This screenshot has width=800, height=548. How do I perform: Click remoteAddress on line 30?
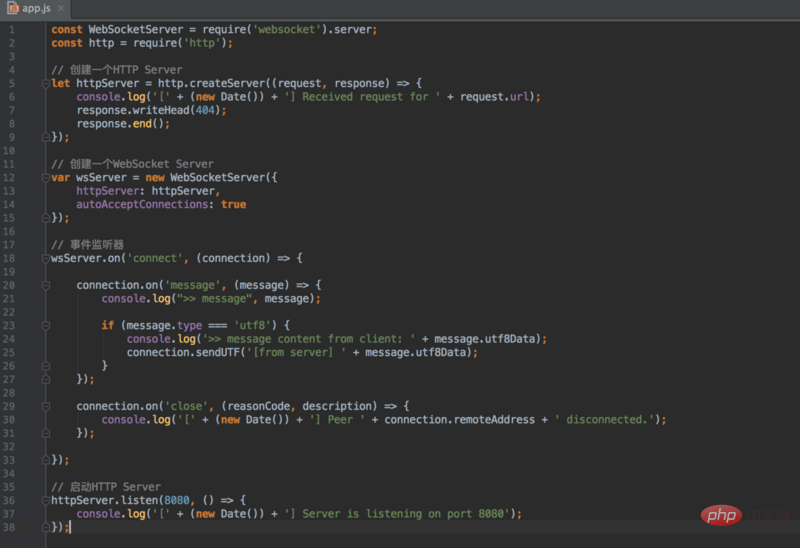(x=494, y=419)
